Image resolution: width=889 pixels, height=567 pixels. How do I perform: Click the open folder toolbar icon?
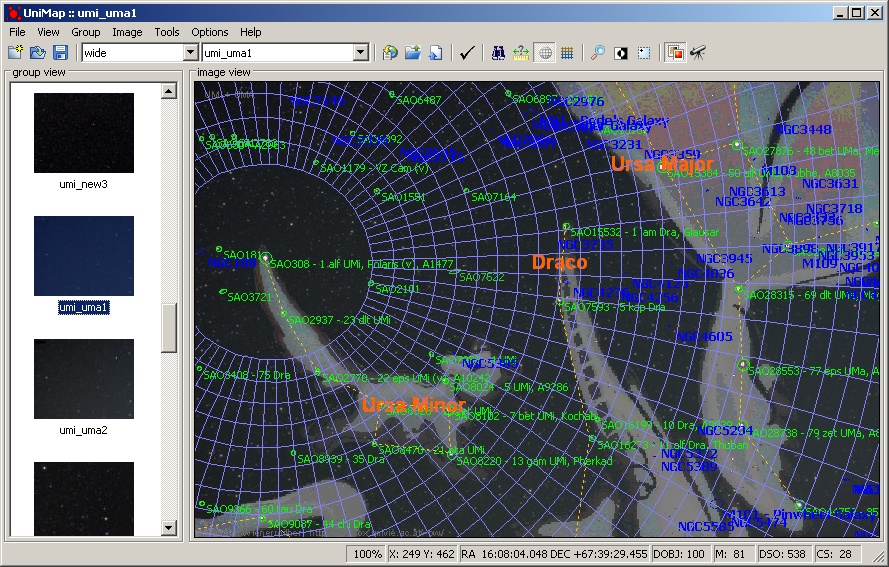[37, 53]
